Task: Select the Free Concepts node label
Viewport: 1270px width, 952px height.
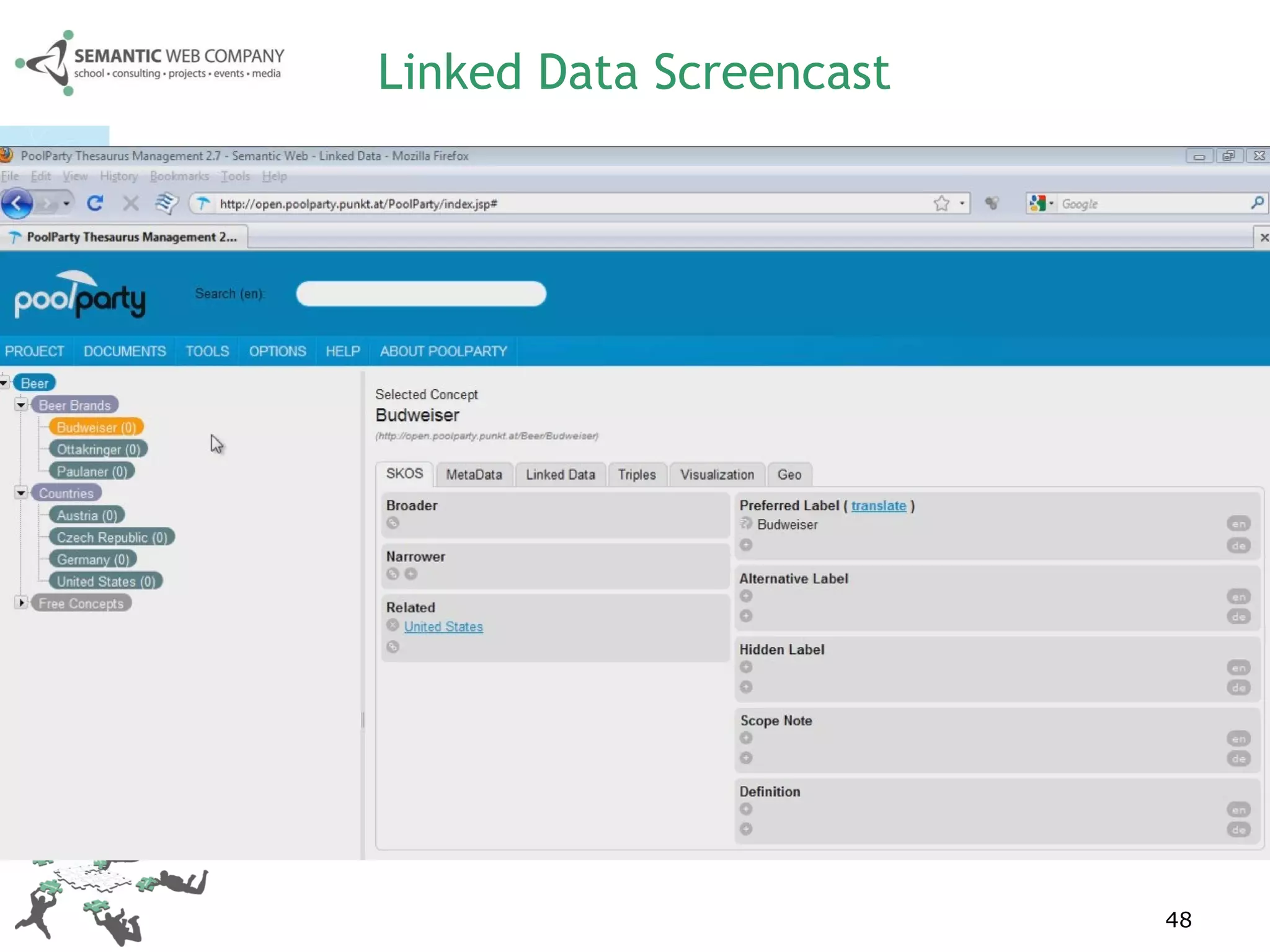Action: click(81, 603)
